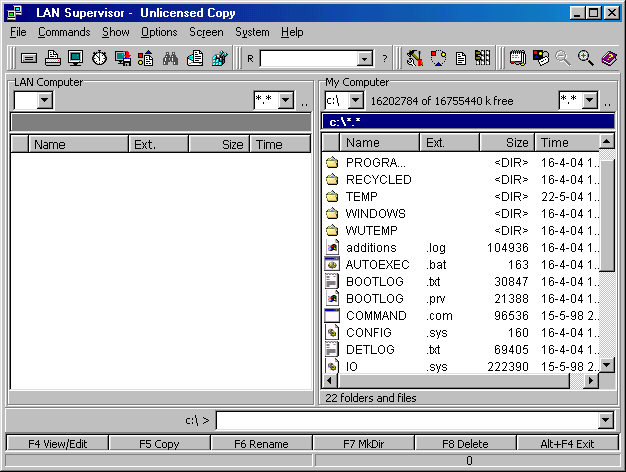The height and width of the screenshot is (472, 626).
Task: Click the monitor icon in the toolbar
Action: (76, 59)
